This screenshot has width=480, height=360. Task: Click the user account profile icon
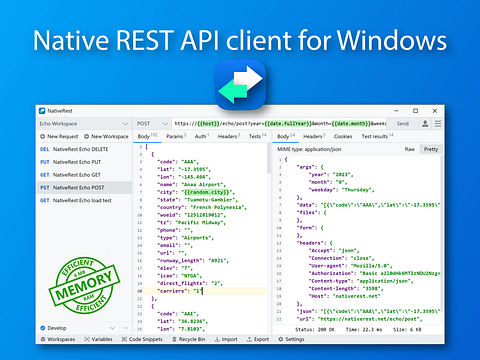[x=425, y=124]
